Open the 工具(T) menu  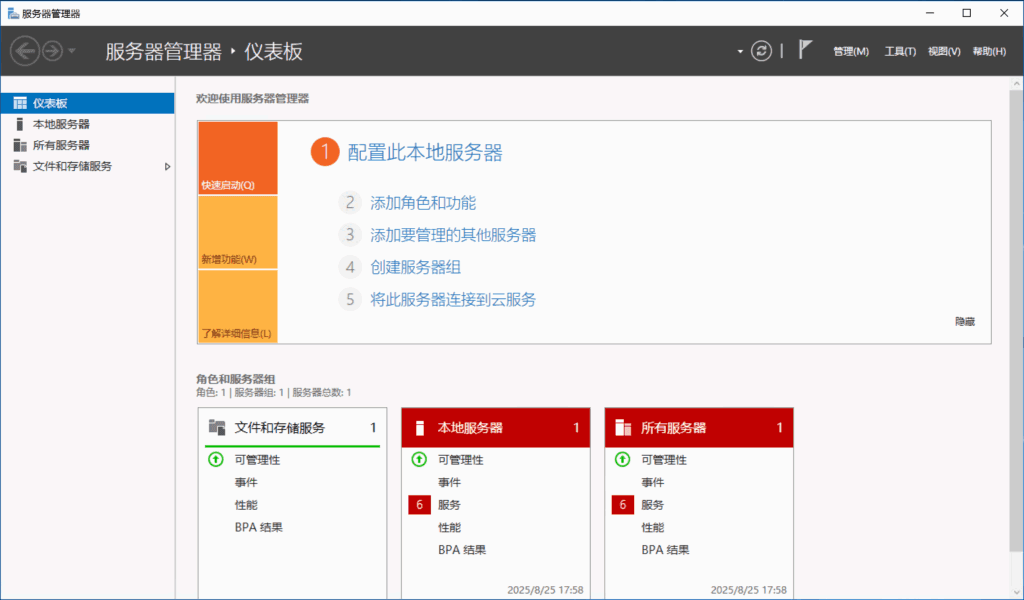pos(900,51)
